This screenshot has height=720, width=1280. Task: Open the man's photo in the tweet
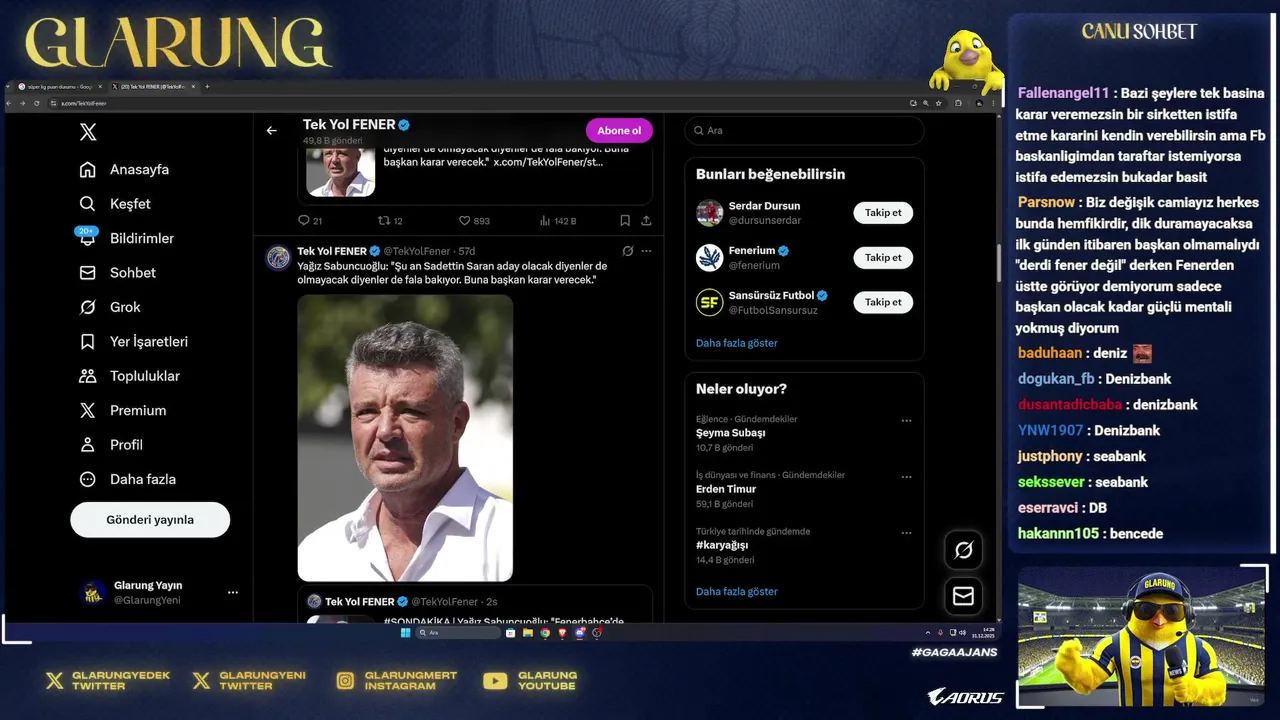[x=405, y=438]
